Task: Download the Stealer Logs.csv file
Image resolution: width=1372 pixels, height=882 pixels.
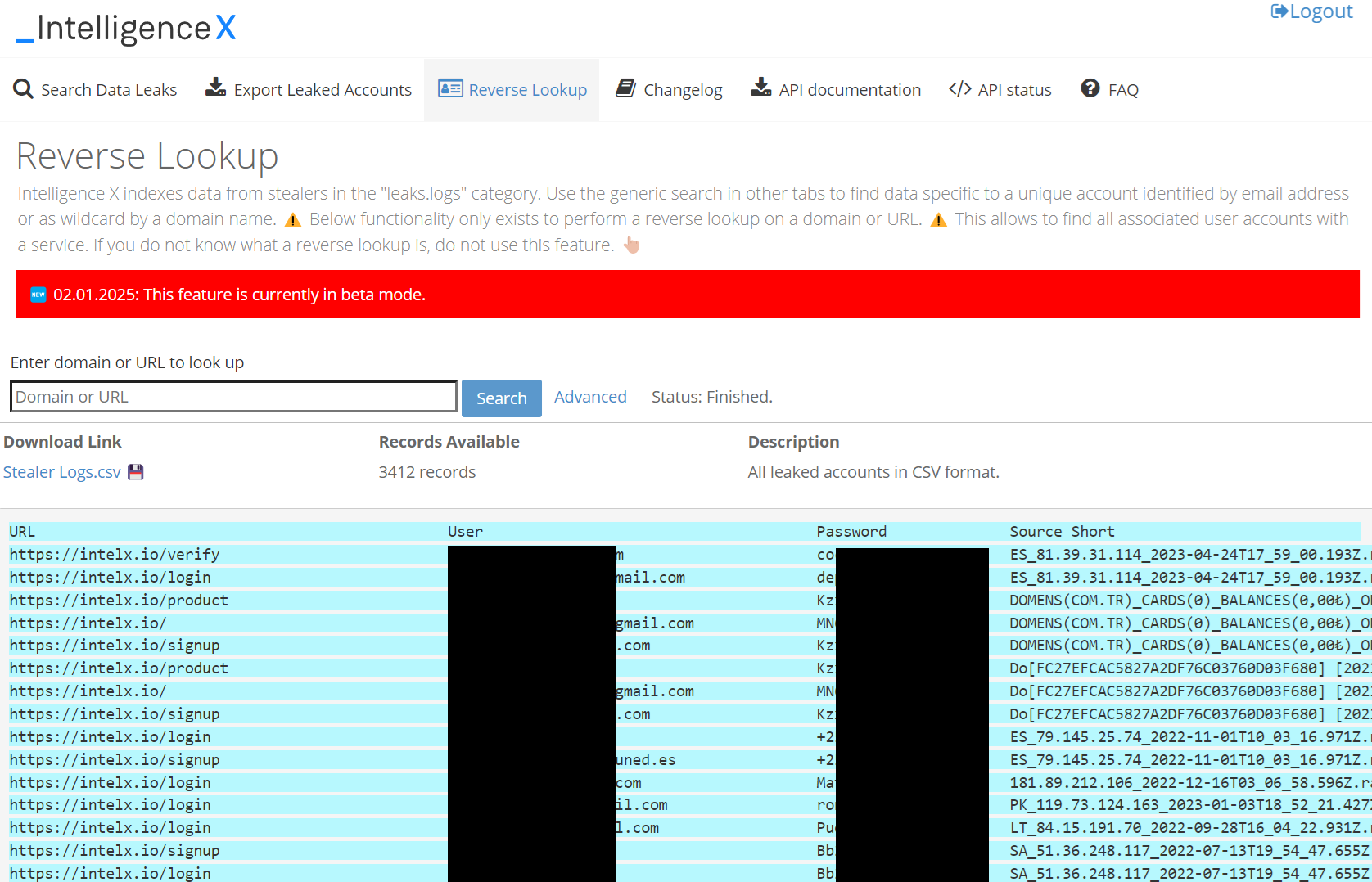Action: pyautogui.click(x=62, y=472)
